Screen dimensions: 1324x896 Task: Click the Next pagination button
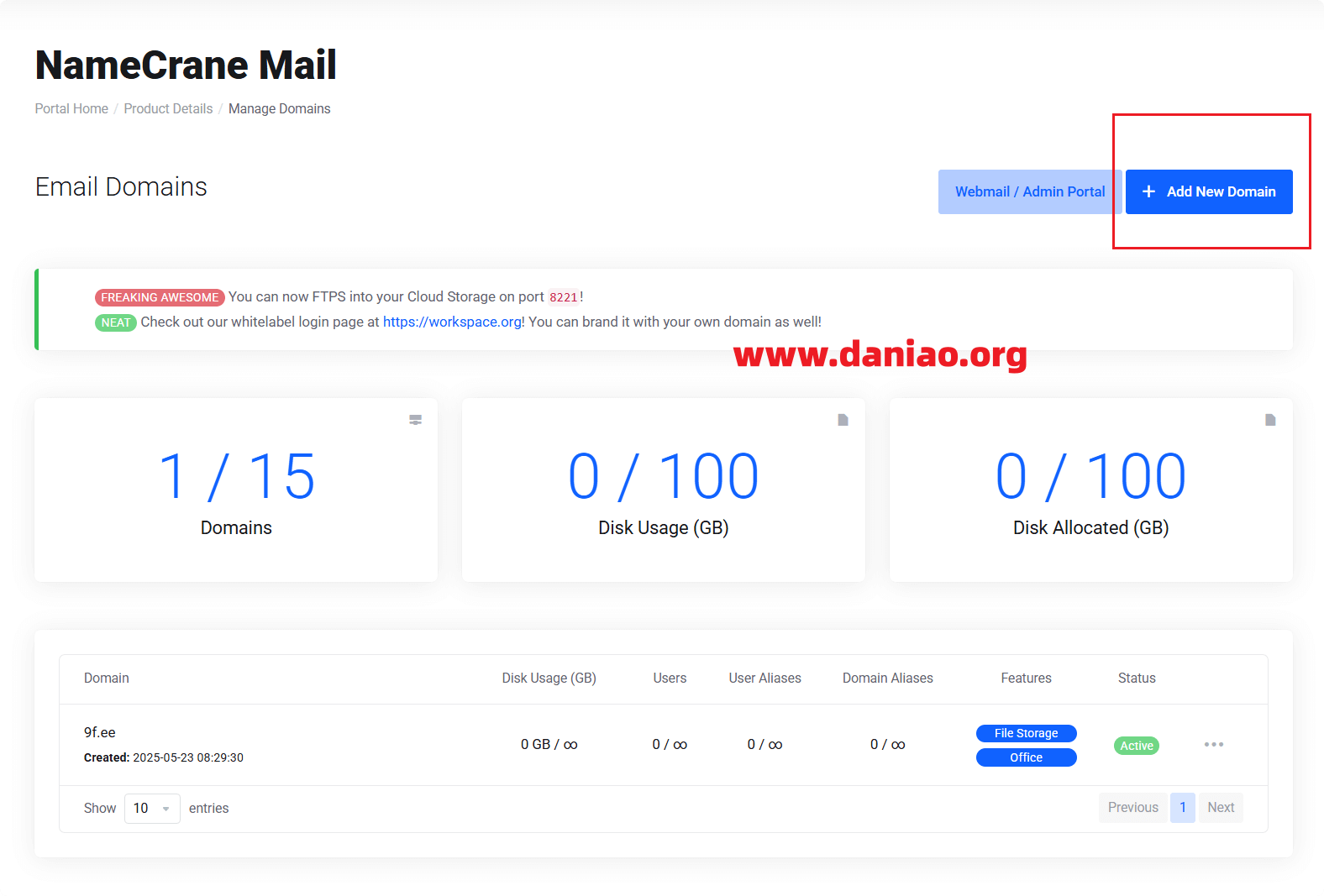click(1221, 807)
